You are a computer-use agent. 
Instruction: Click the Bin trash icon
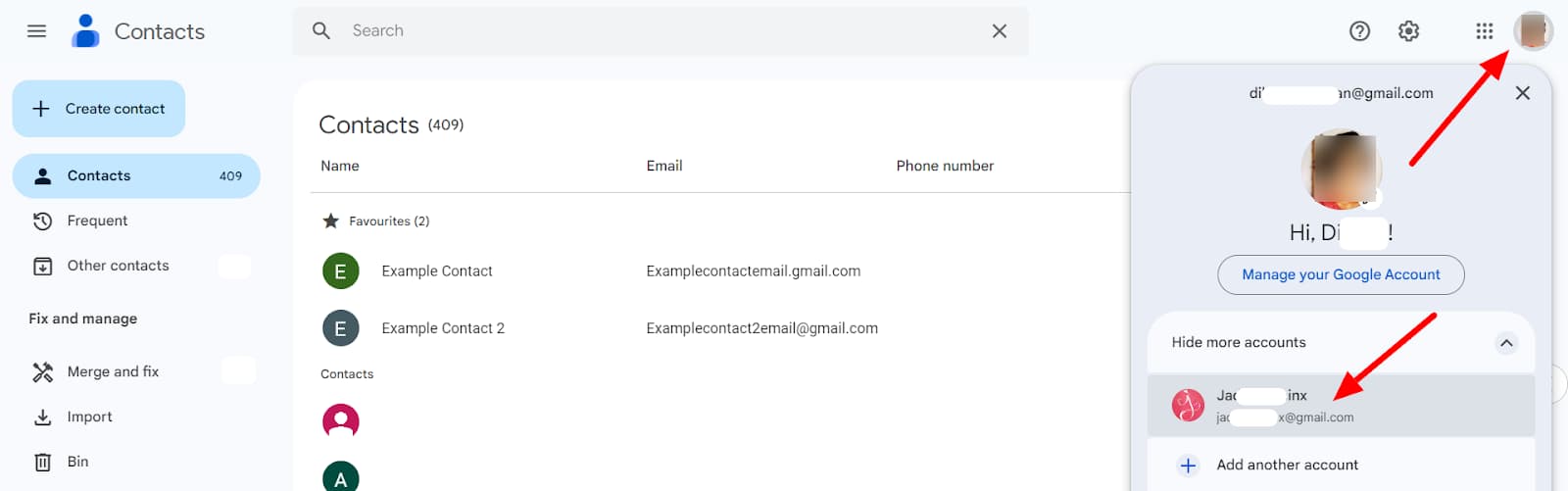(42, 462)
